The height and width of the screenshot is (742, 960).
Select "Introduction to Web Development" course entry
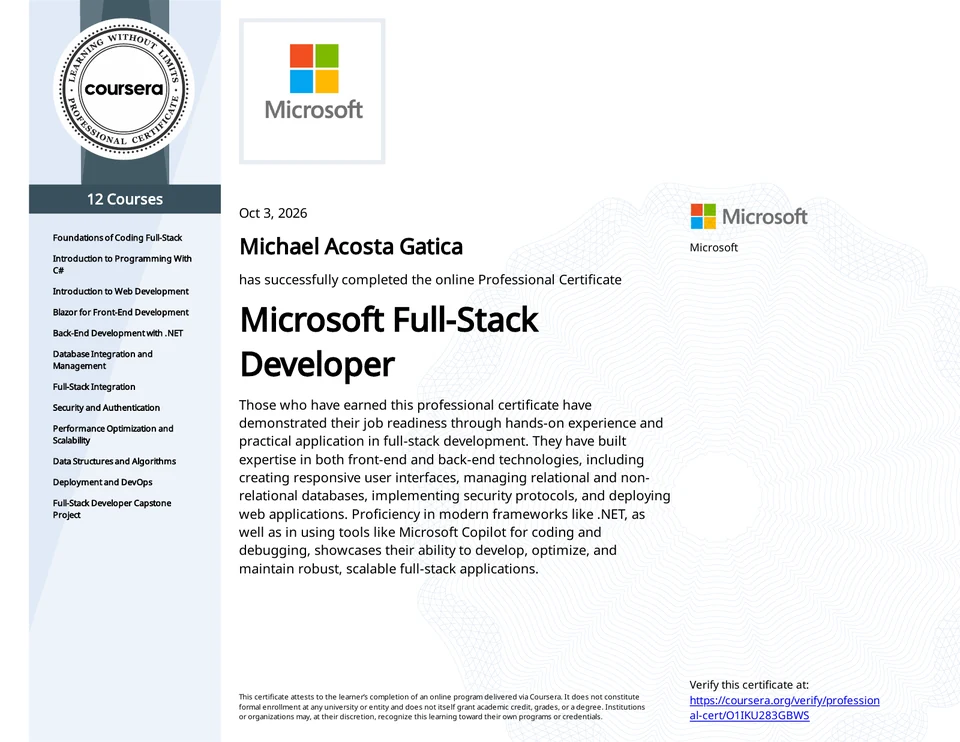[121, 291]
